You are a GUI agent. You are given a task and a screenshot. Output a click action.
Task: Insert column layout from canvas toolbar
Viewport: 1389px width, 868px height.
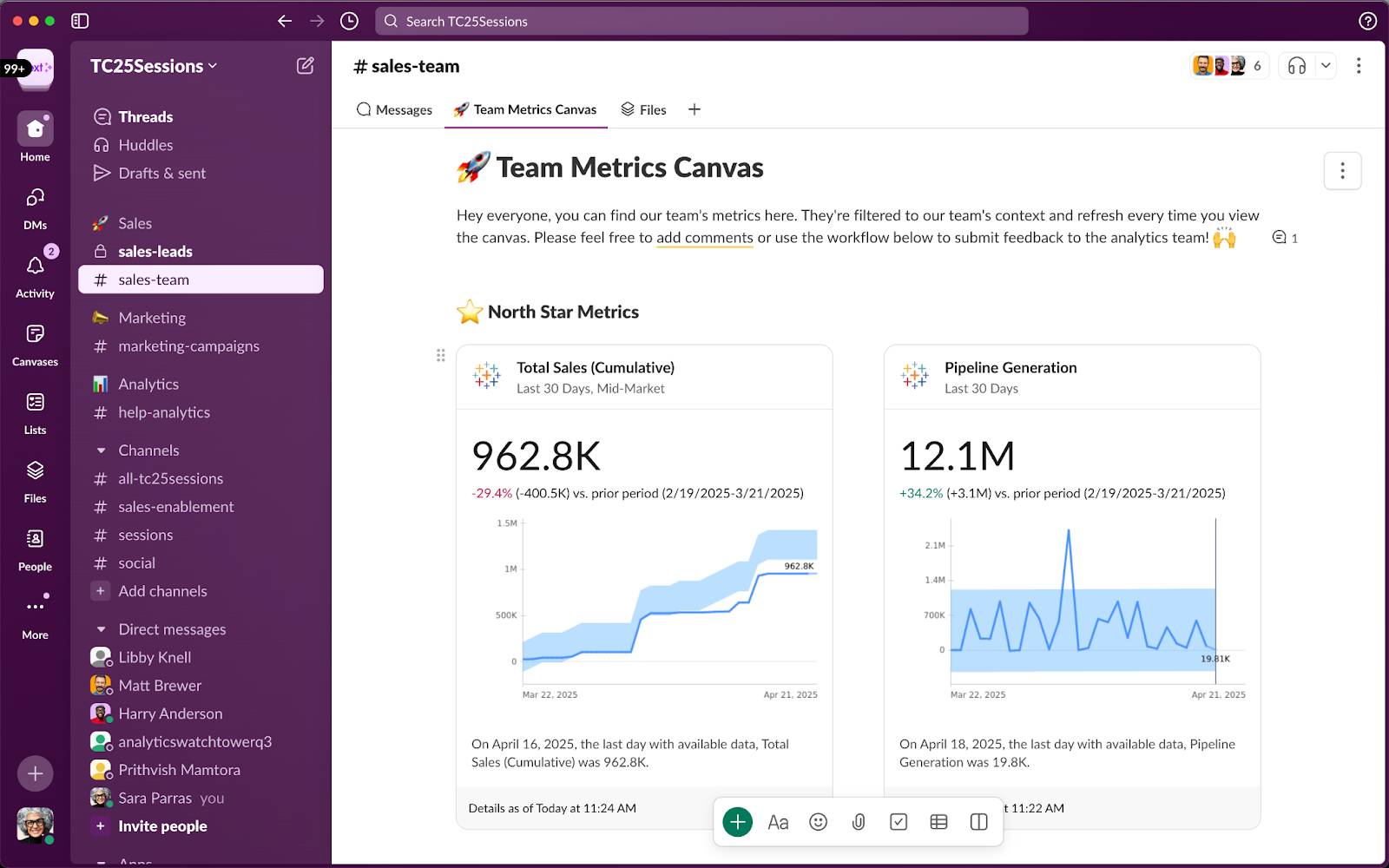pos(978,822)
